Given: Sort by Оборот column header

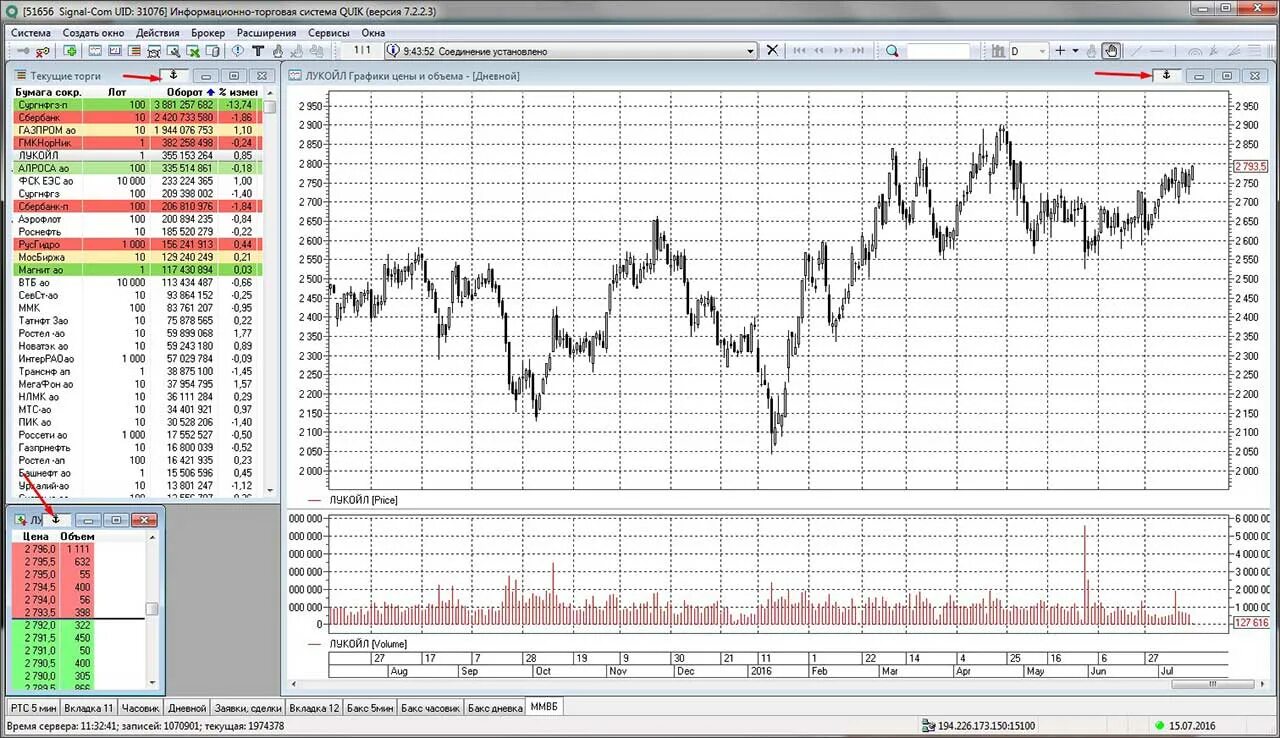Looking at the screenshot, I should pyautogui.click(x=185, y=92).
